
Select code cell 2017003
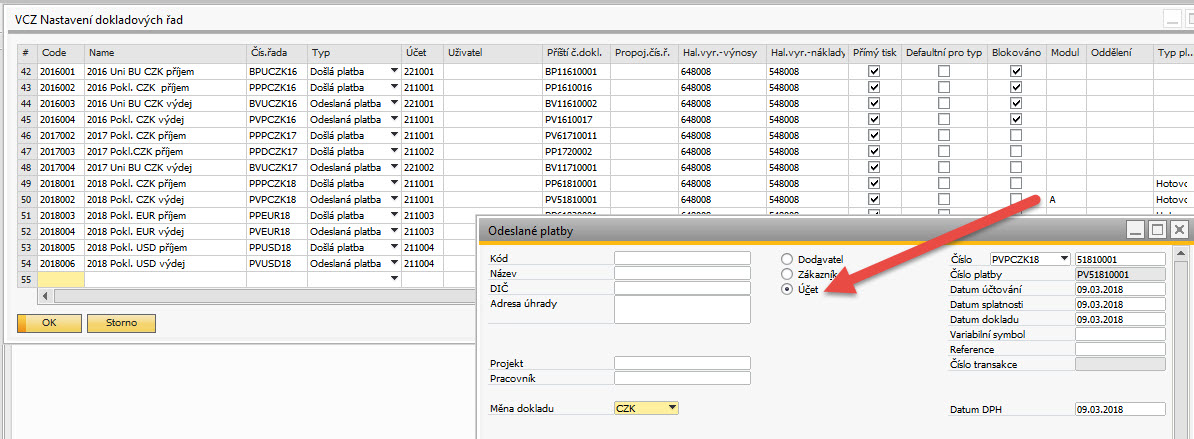point(62,151)
